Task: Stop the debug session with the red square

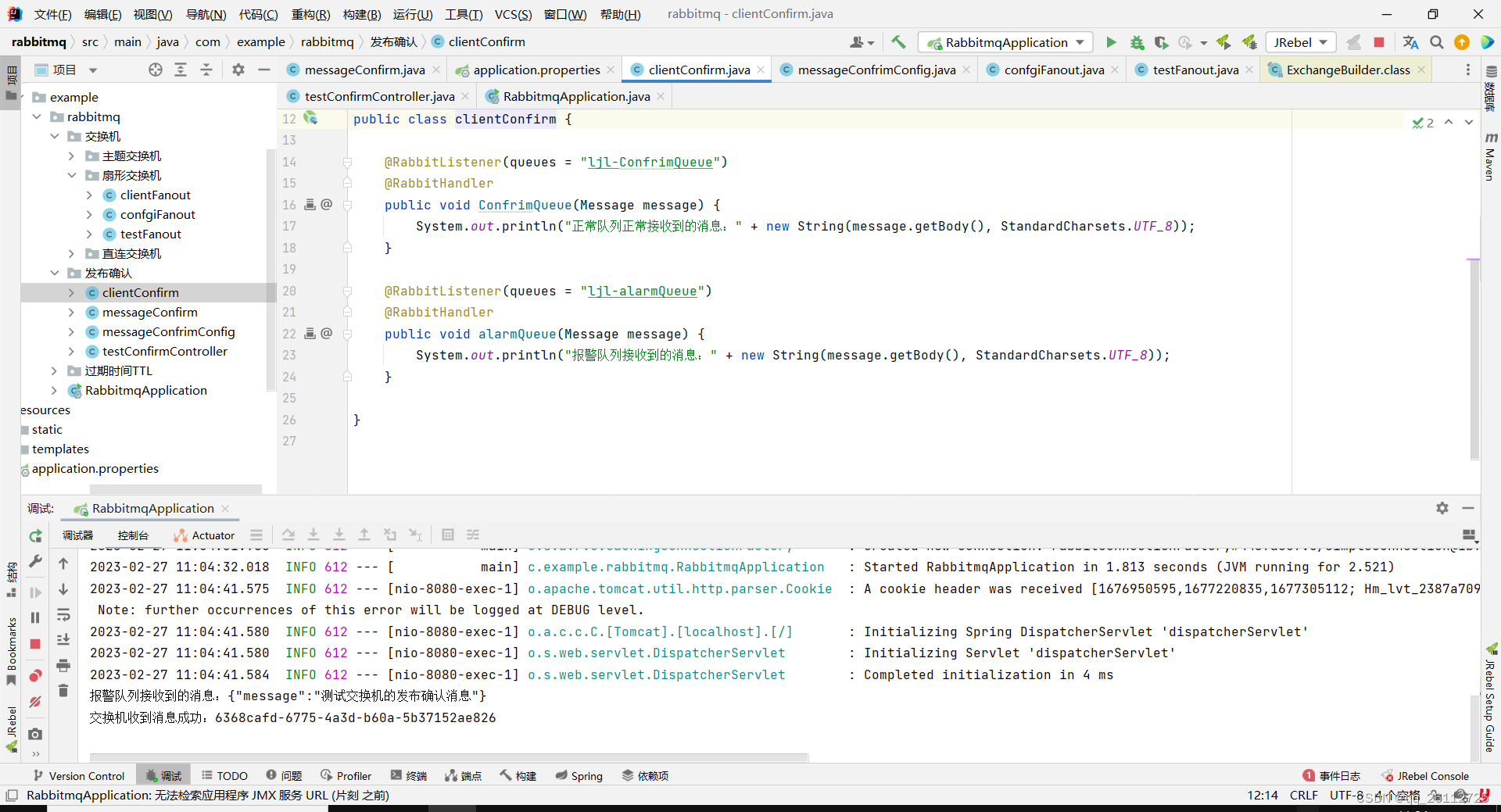Action: pos(35,644)
